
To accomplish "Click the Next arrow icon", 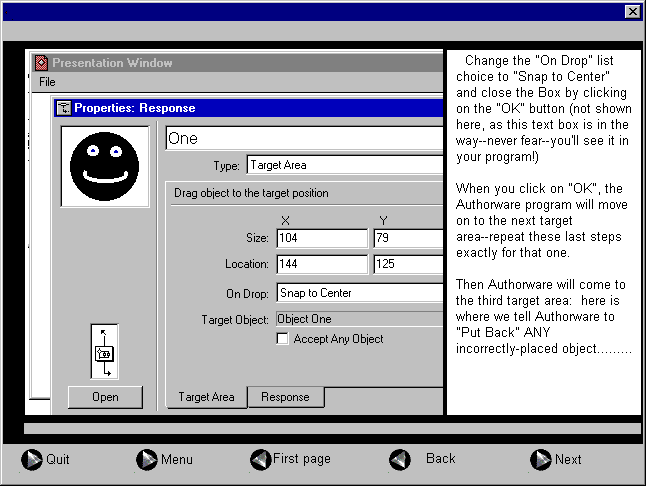I will tap(541, 459).
